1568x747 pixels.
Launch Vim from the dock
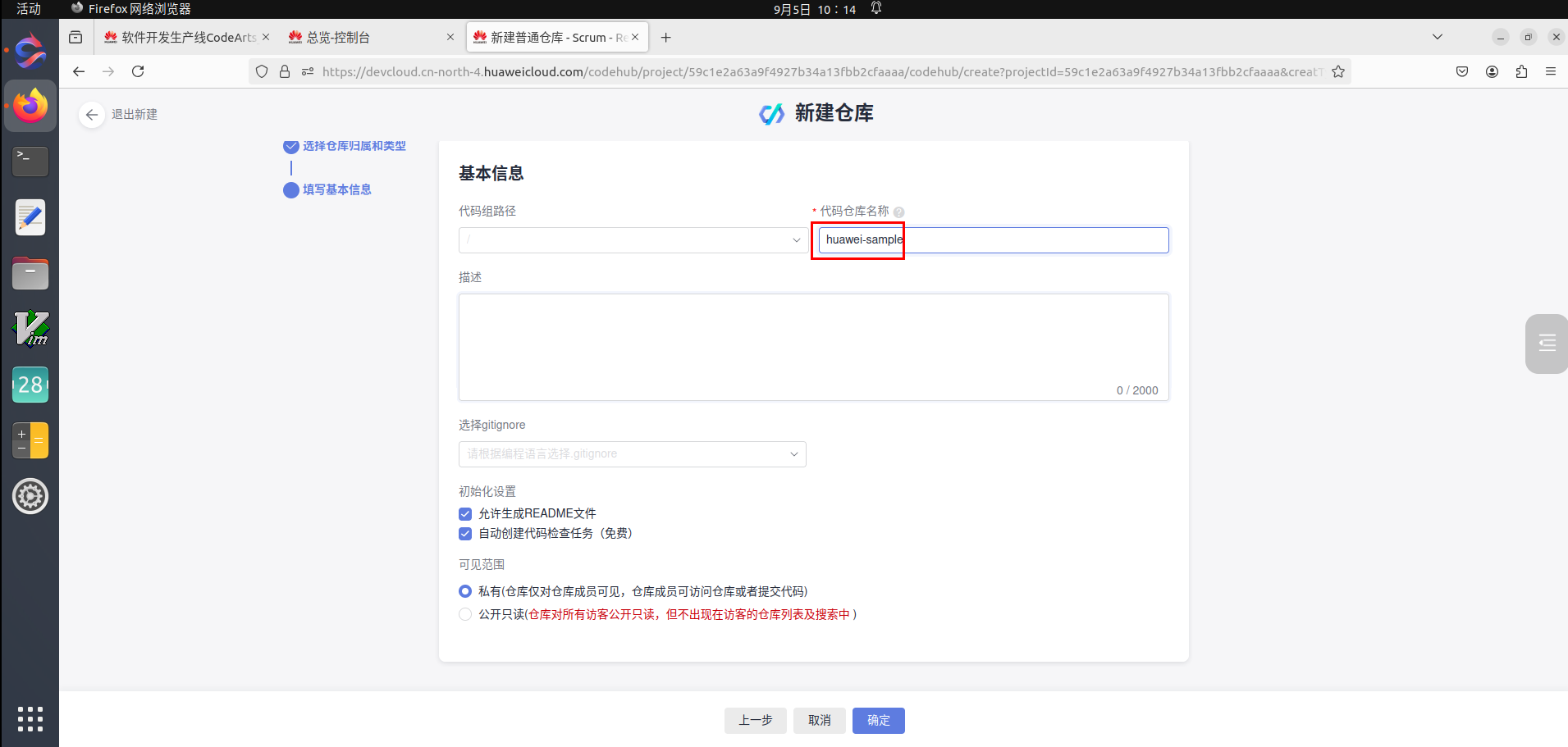(x=30, y=329)
